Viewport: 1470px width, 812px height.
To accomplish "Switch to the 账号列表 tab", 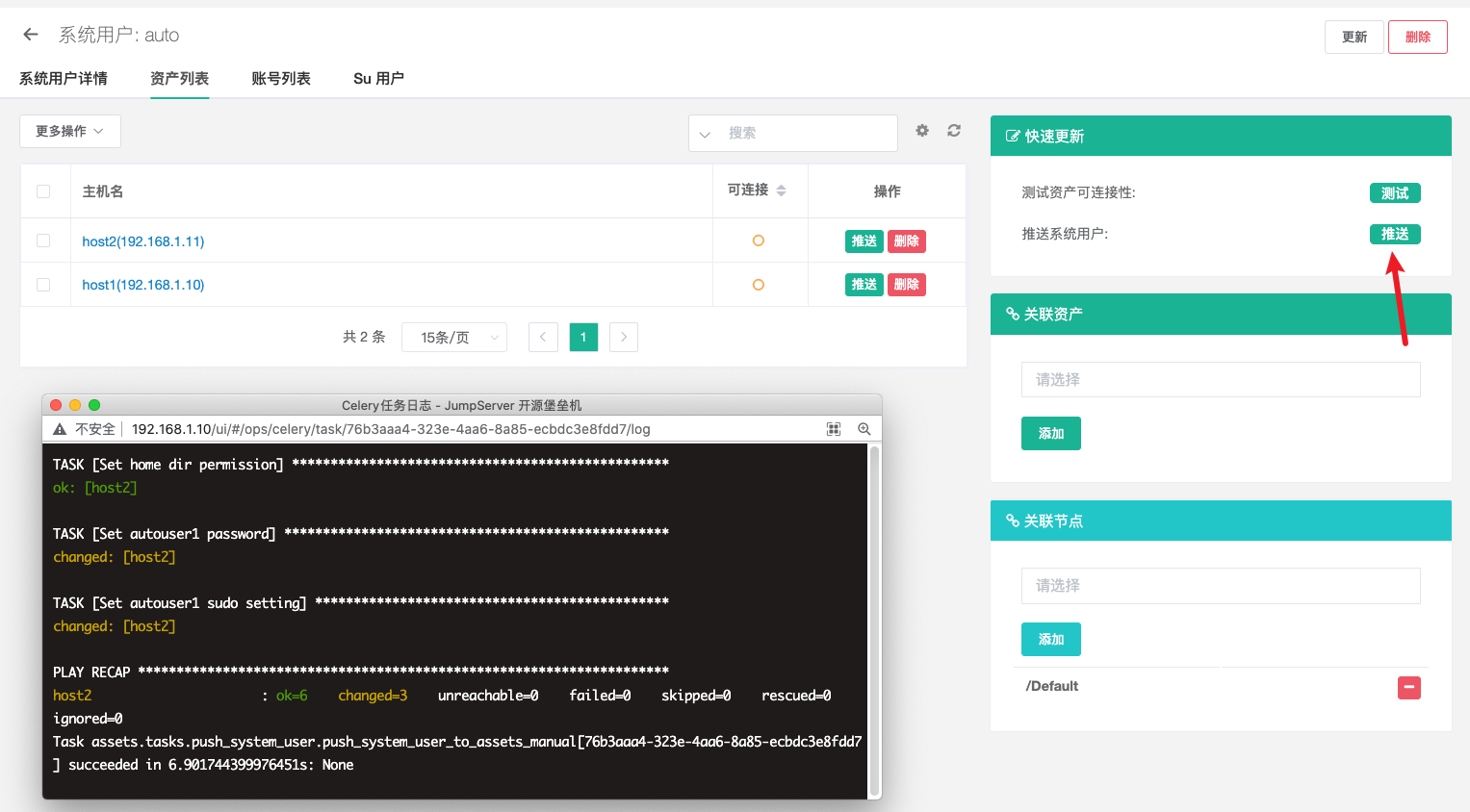I will 281,79.
